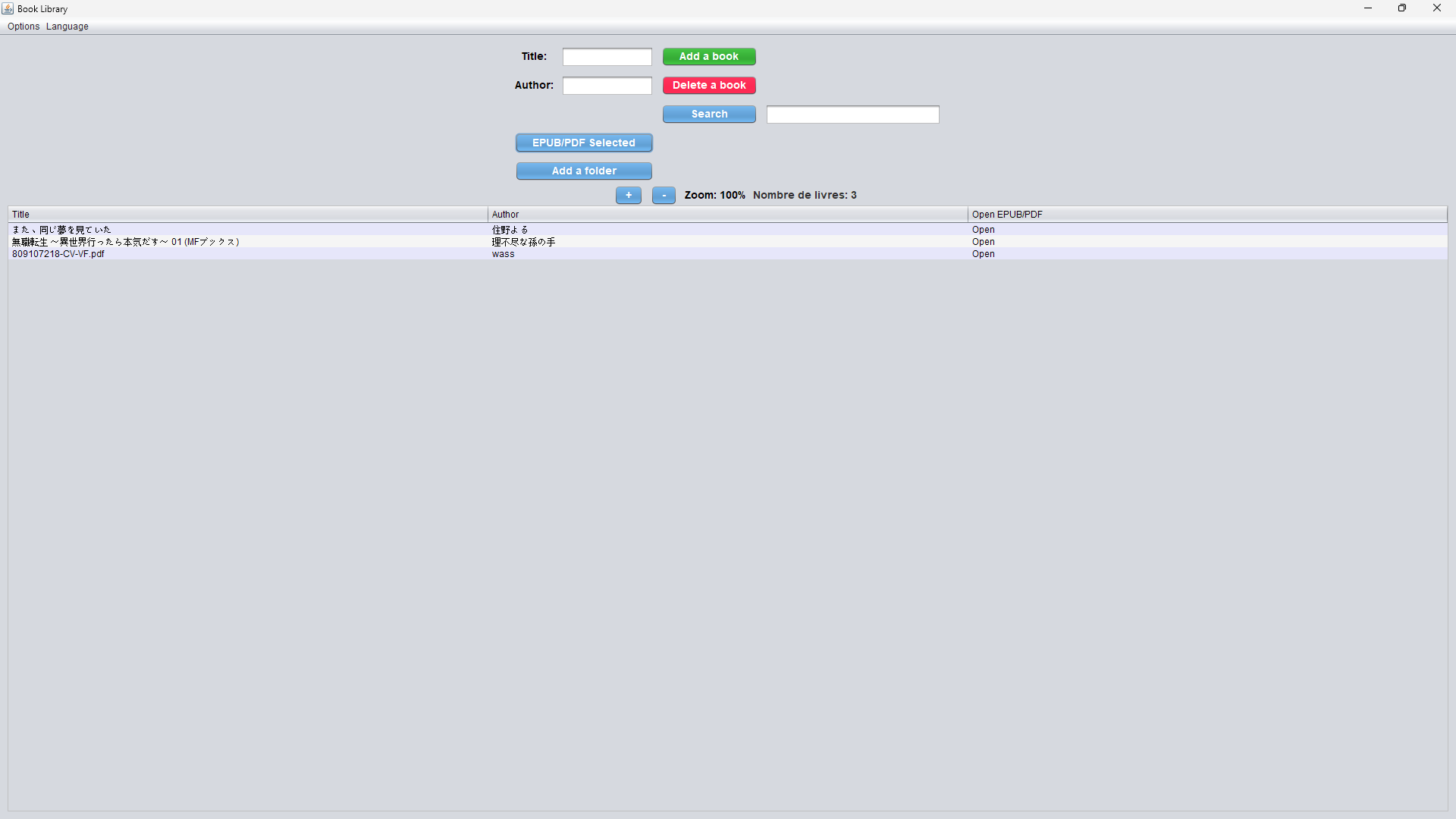Focus the Title input field
The width and height of the screenshot is (1456, 819).
[x=607, y=57]
